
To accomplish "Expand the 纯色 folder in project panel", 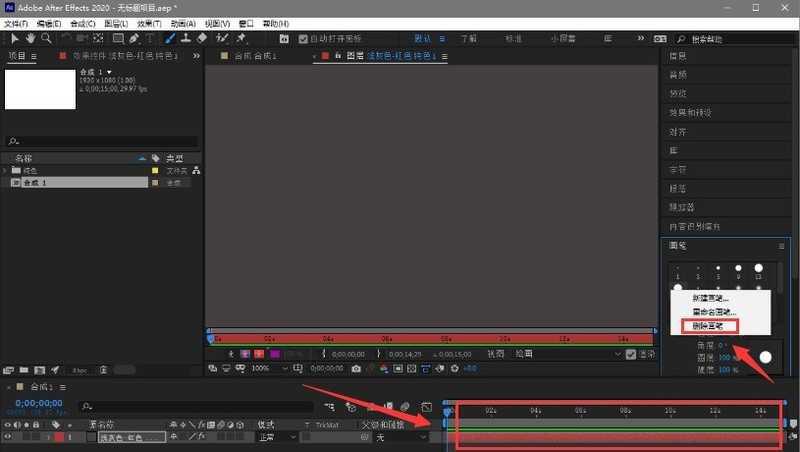I will coord(5,171).
